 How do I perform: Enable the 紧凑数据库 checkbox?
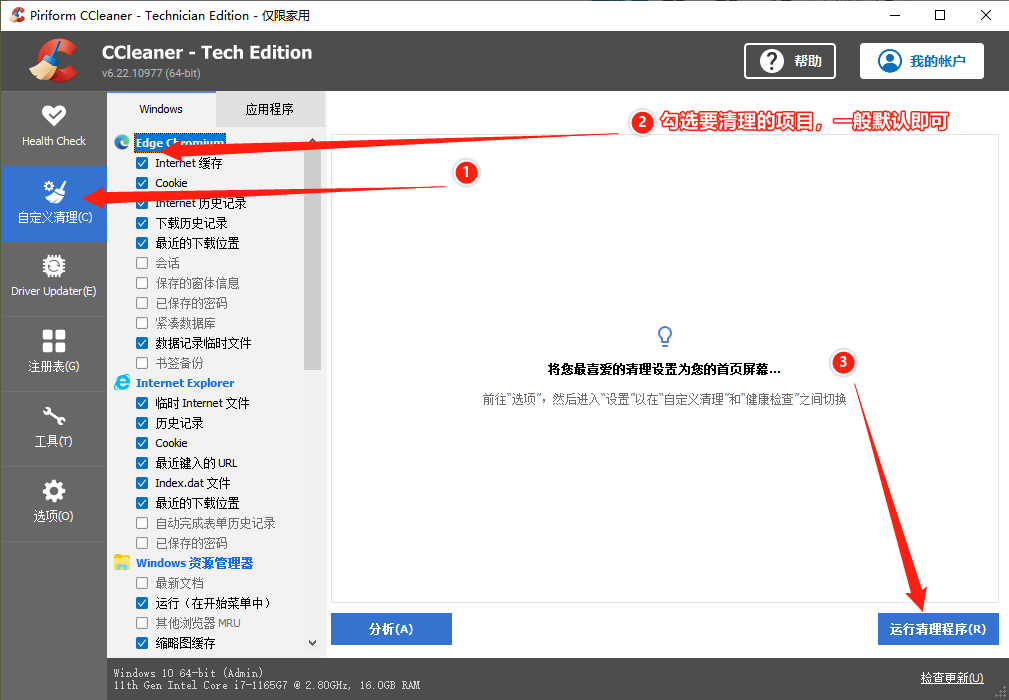(142, 323)
